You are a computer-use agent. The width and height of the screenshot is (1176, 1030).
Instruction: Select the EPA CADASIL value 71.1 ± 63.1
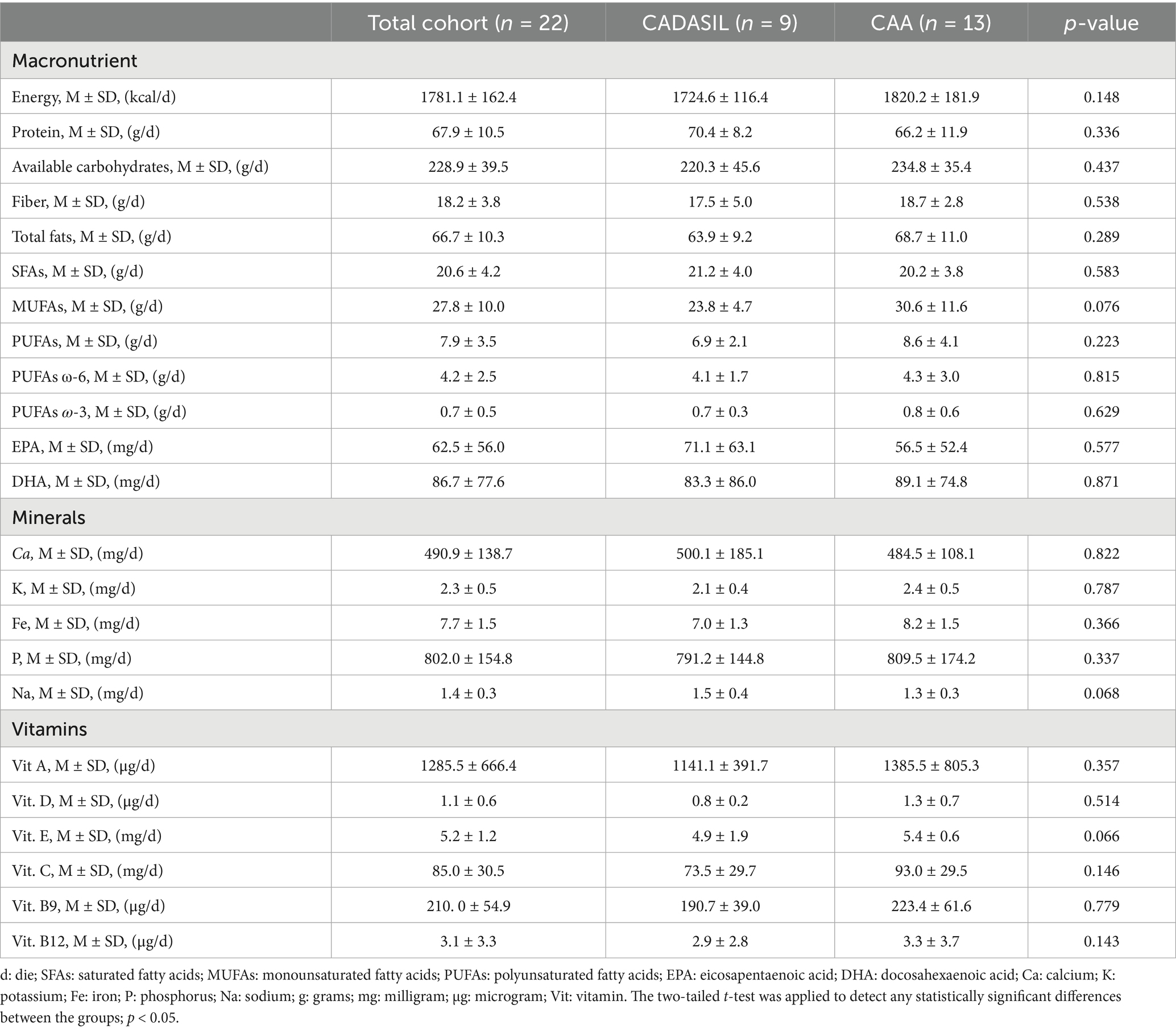pyautogui.click(x=719, y=446)
